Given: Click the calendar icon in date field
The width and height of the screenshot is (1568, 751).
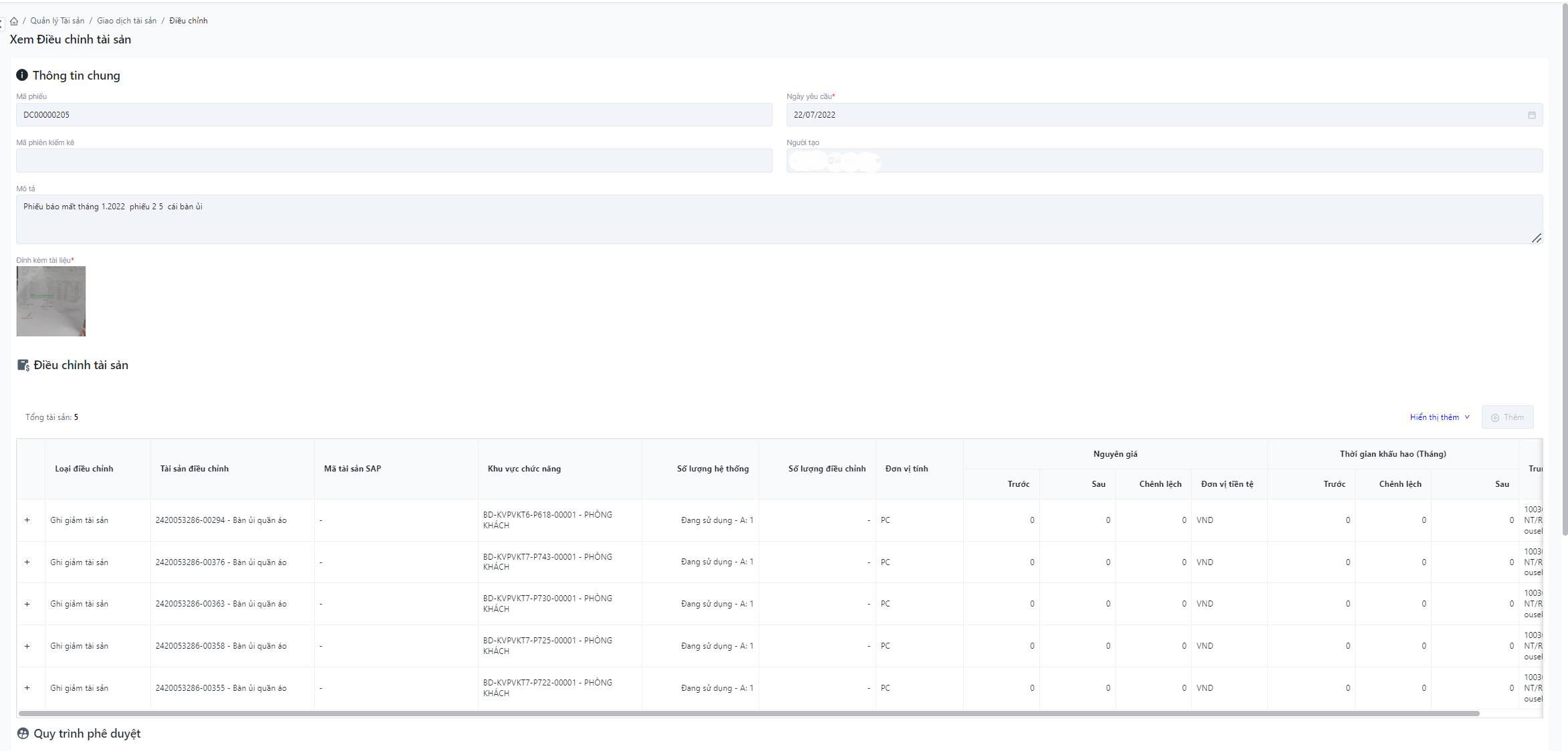Looking at the screenshot, I should (x=1531, y=115).
